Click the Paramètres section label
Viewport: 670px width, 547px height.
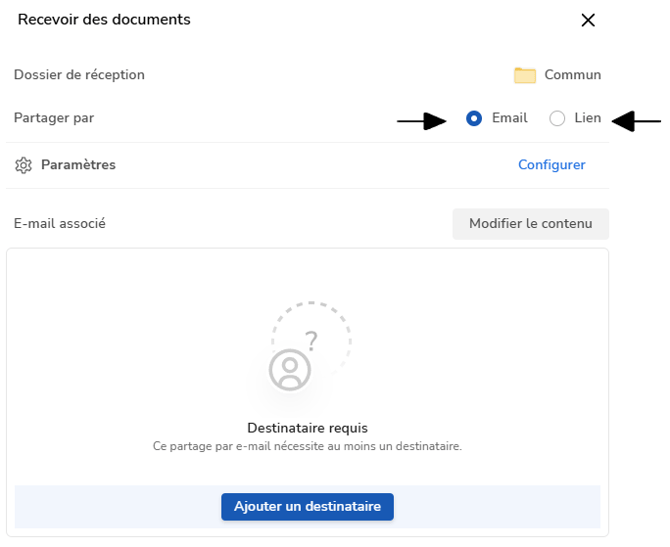pos(78,165)
